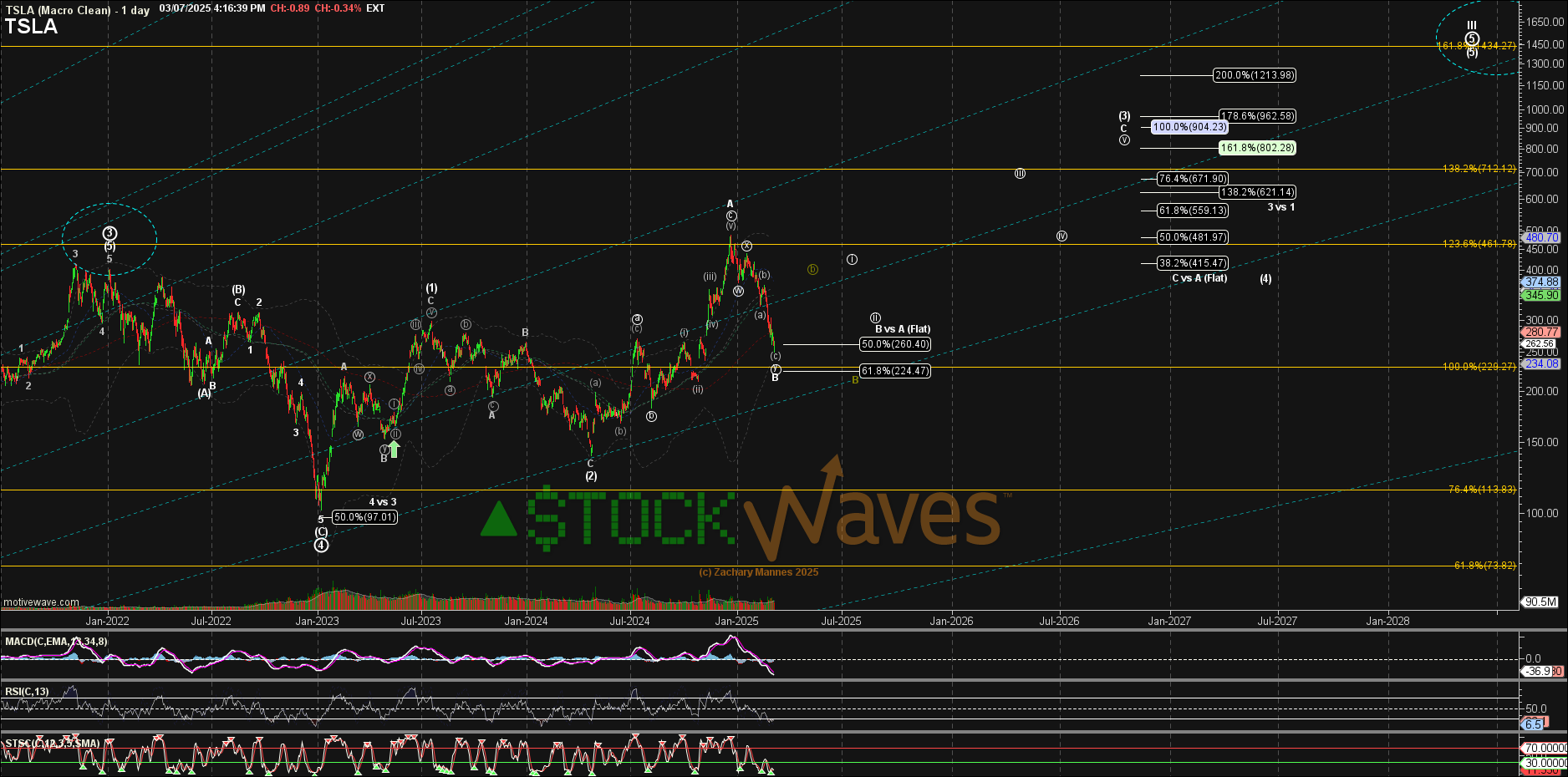Click the 4 vs 3 annotation
1568x777 pixels.
click(x=383, y=502)
